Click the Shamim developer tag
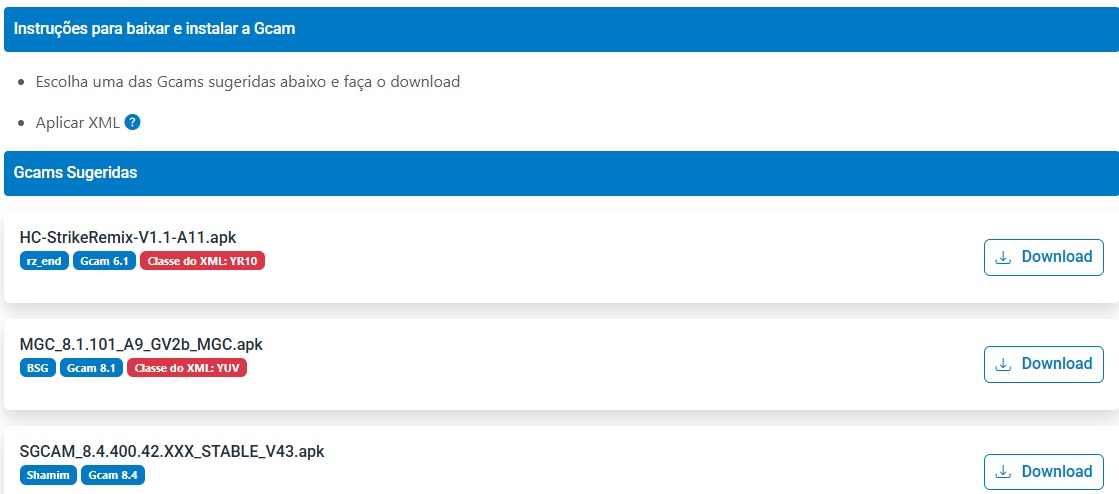1119x494 pixels. (47, 475)
